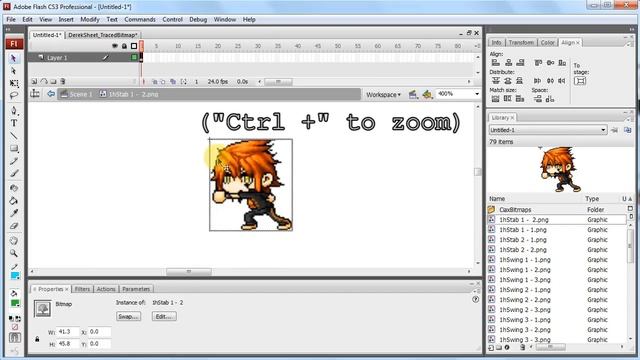Open the timeline panel options menu
The width and height of the screenshot is (640, 360).
coord(477,46)
